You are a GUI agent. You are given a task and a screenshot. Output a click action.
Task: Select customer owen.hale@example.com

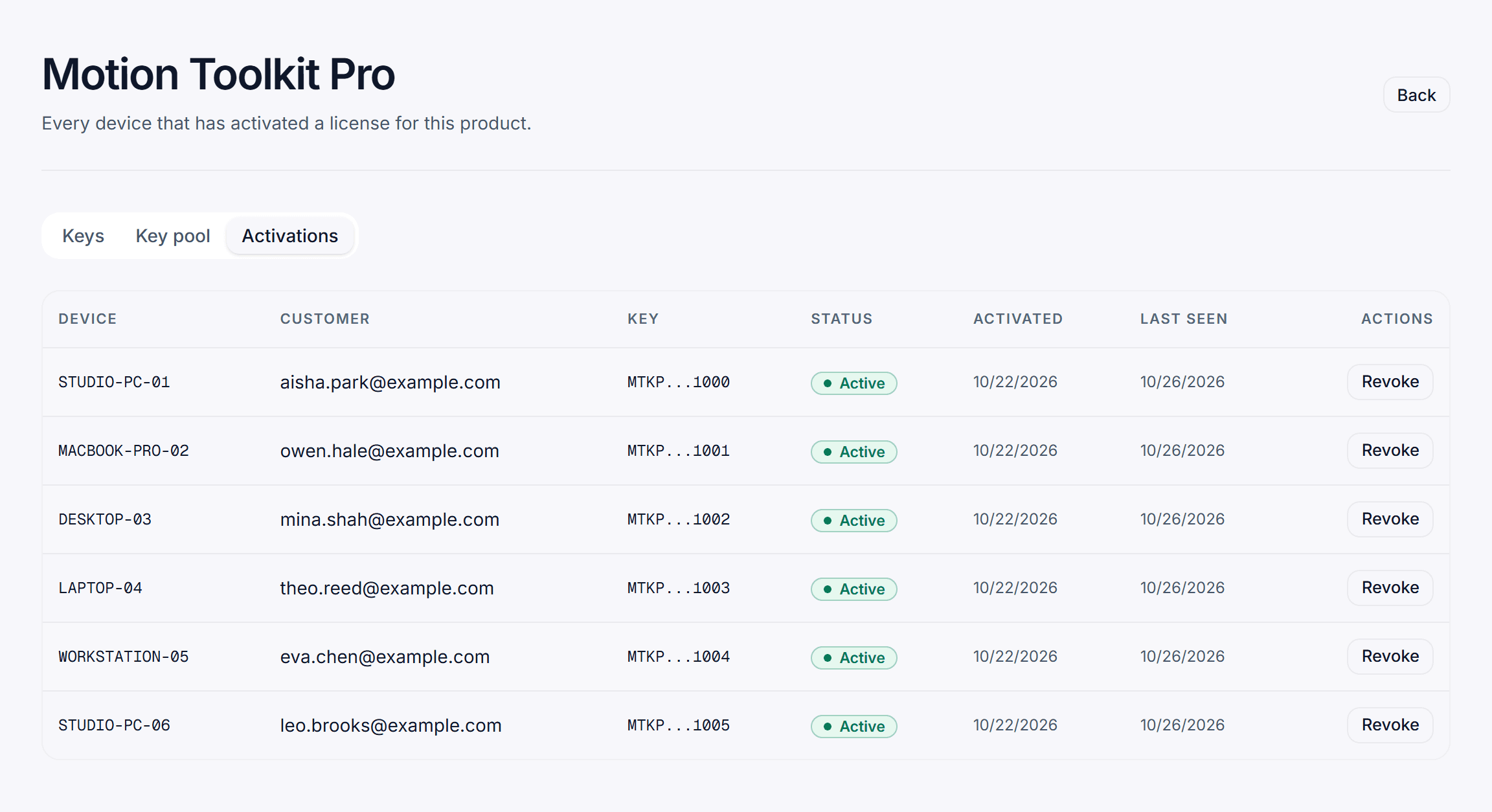(390, 451)
